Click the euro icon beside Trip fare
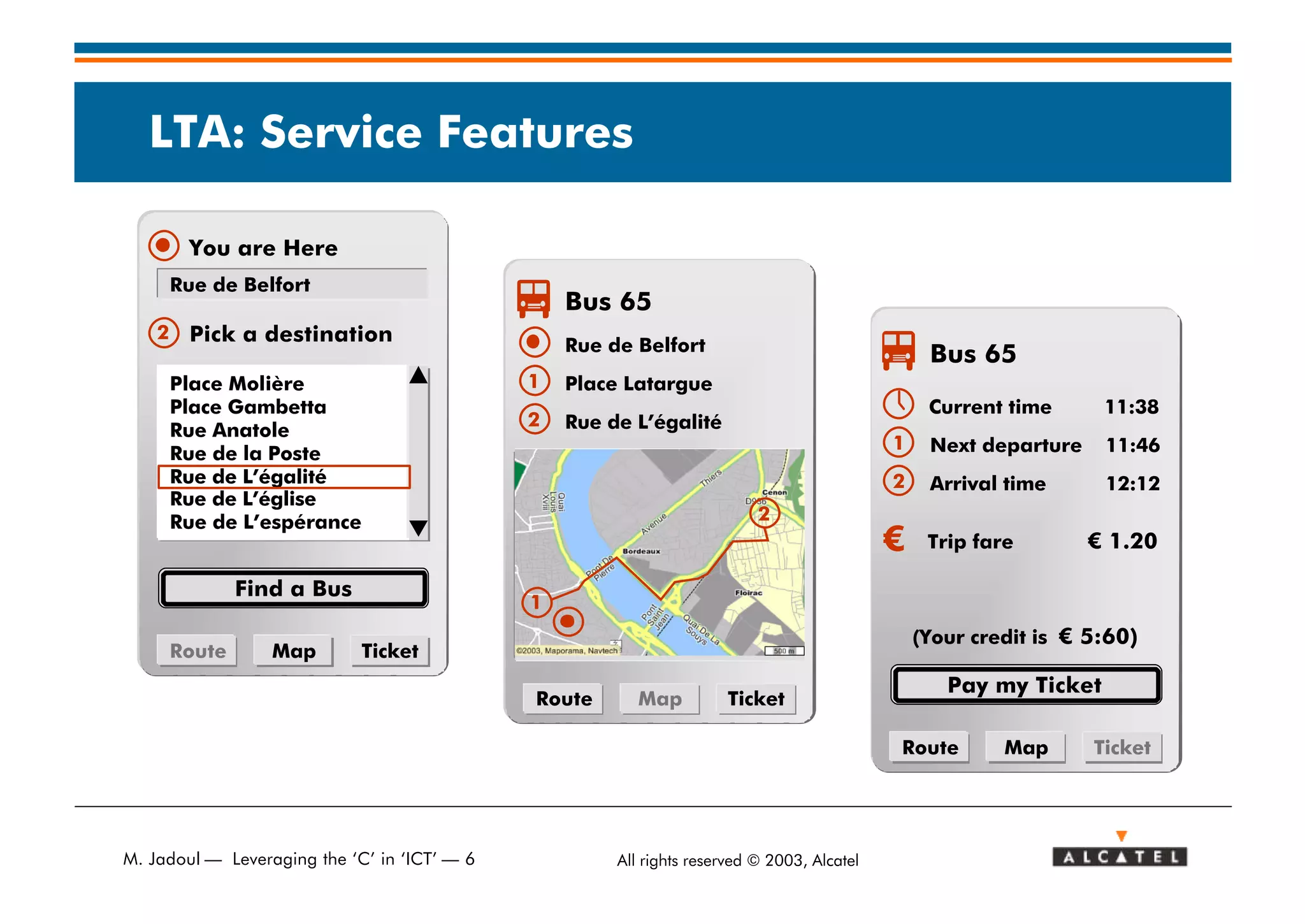This screenshot has width=1305, height=924. click(x=894, y=538)
